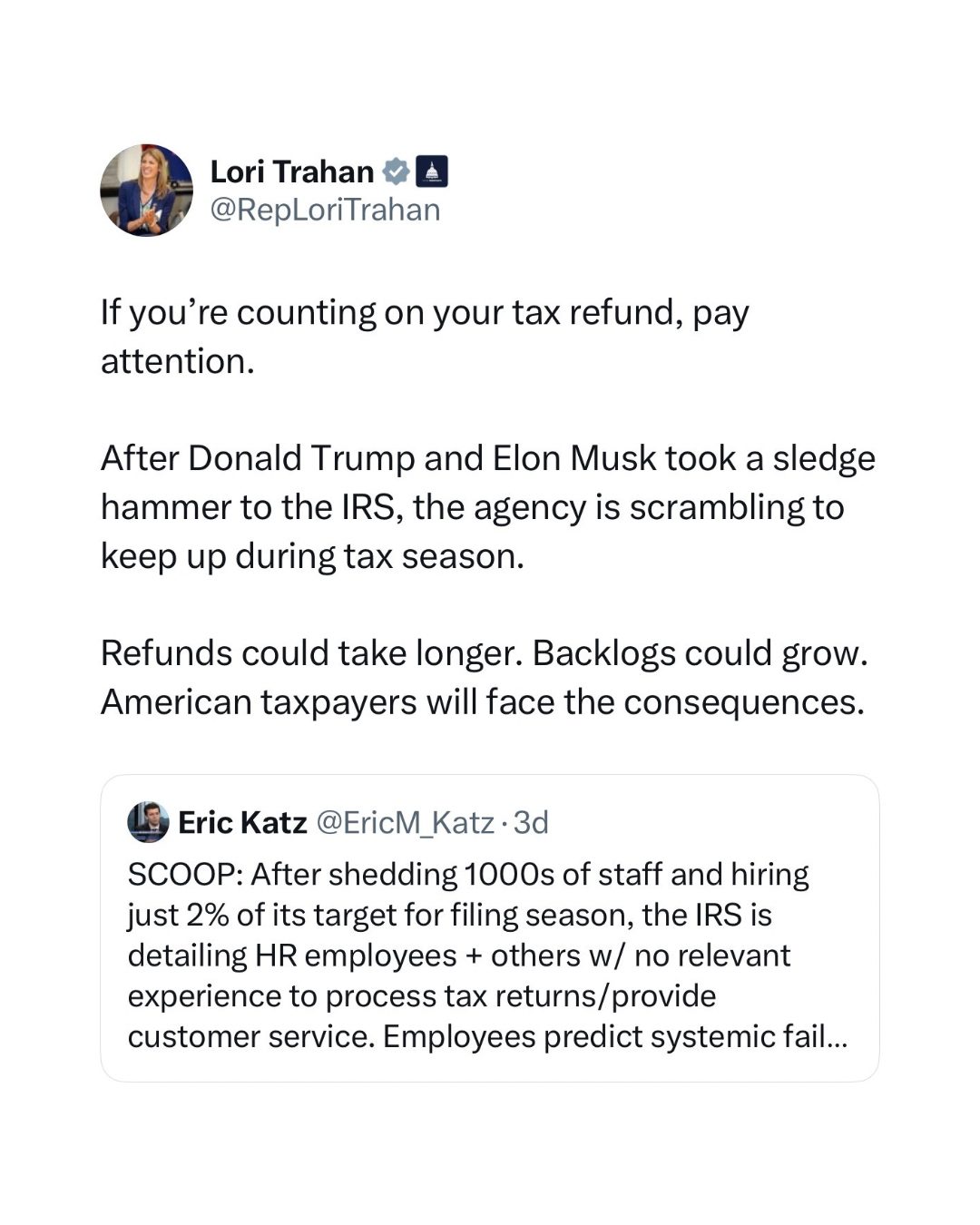The width and height of the screenshot is (980, 1225).
Task: Click "American taxpayers will face the consequences." line
Action: click(482, 702)
